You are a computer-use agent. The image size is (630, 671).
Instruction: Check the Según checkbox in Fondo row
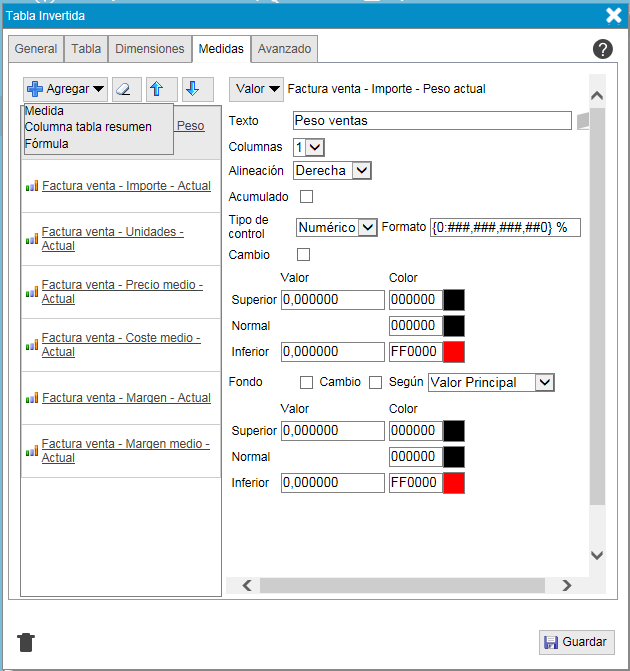375,382
